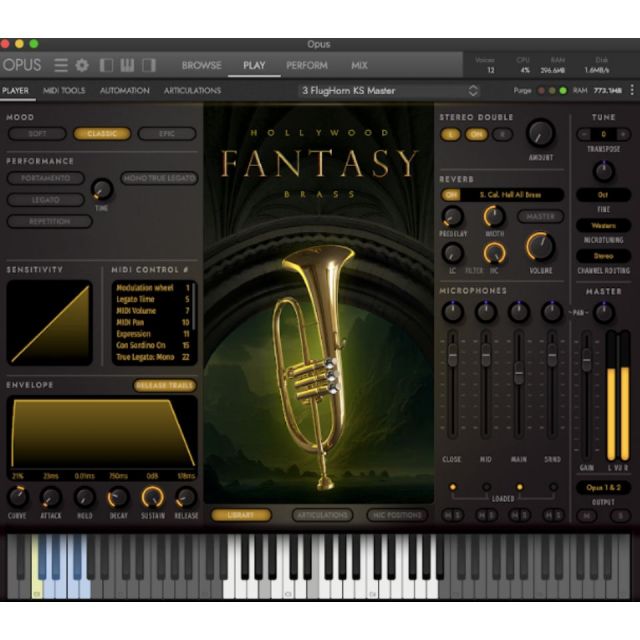This screenshot has height=640, width=640.
Task: Toggle Release Trails in envelope
Action: point(164,385)
